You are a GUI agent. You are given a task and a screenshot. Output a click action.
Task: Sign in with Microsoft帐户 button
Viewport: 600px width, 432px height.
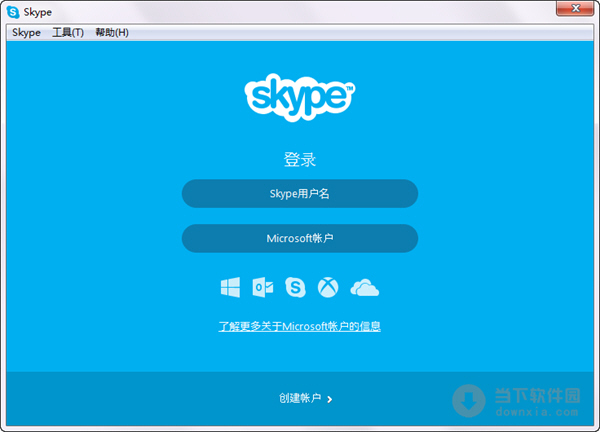coord(300,238)
